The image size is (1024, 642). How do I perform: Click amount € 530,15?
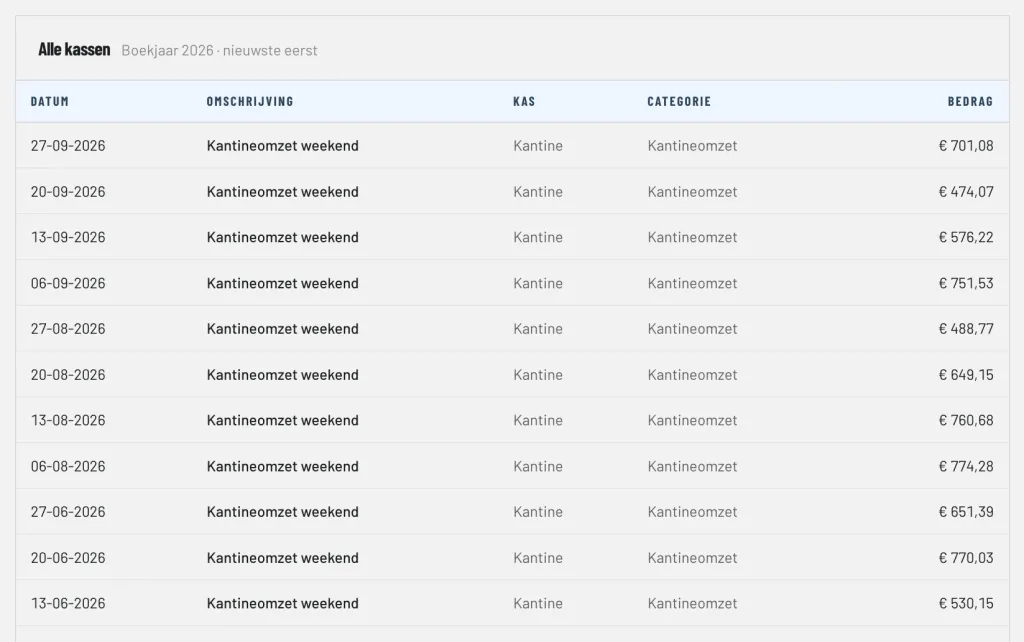click(966, 603)
